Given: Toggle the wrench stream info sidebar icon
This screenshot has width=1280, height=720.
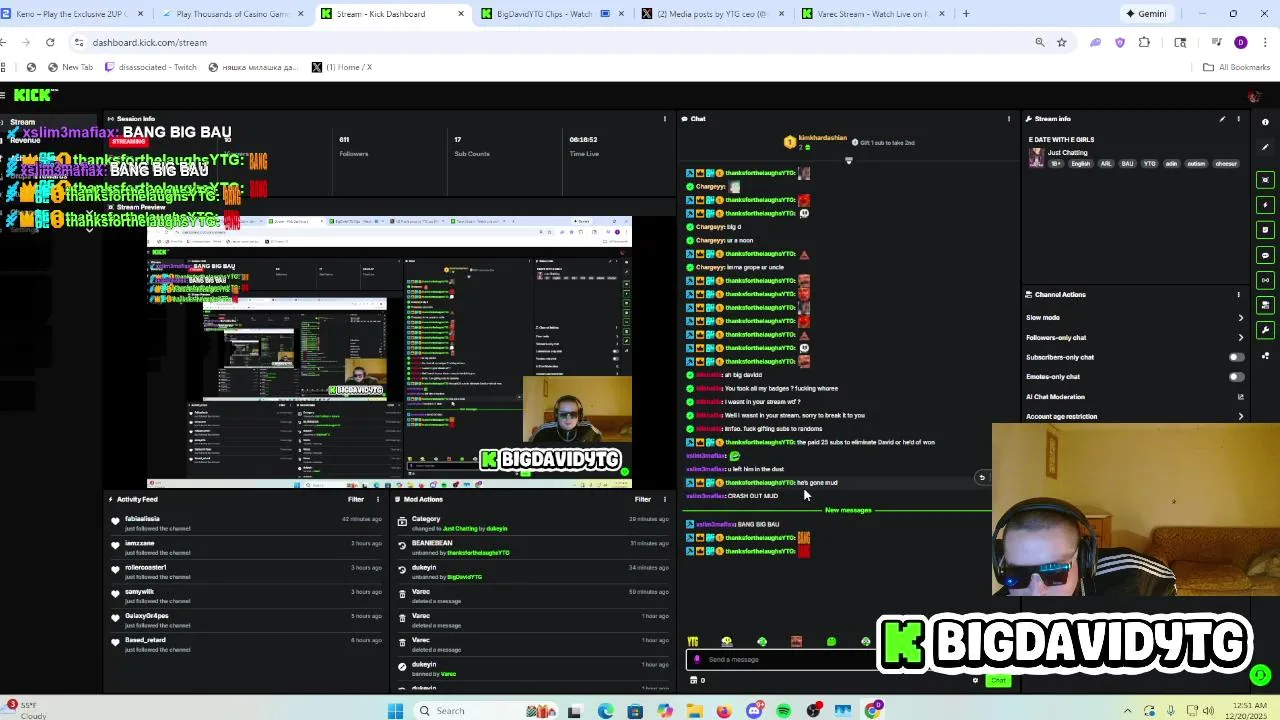Looking at the screenshot, I should coord(1265,330).
